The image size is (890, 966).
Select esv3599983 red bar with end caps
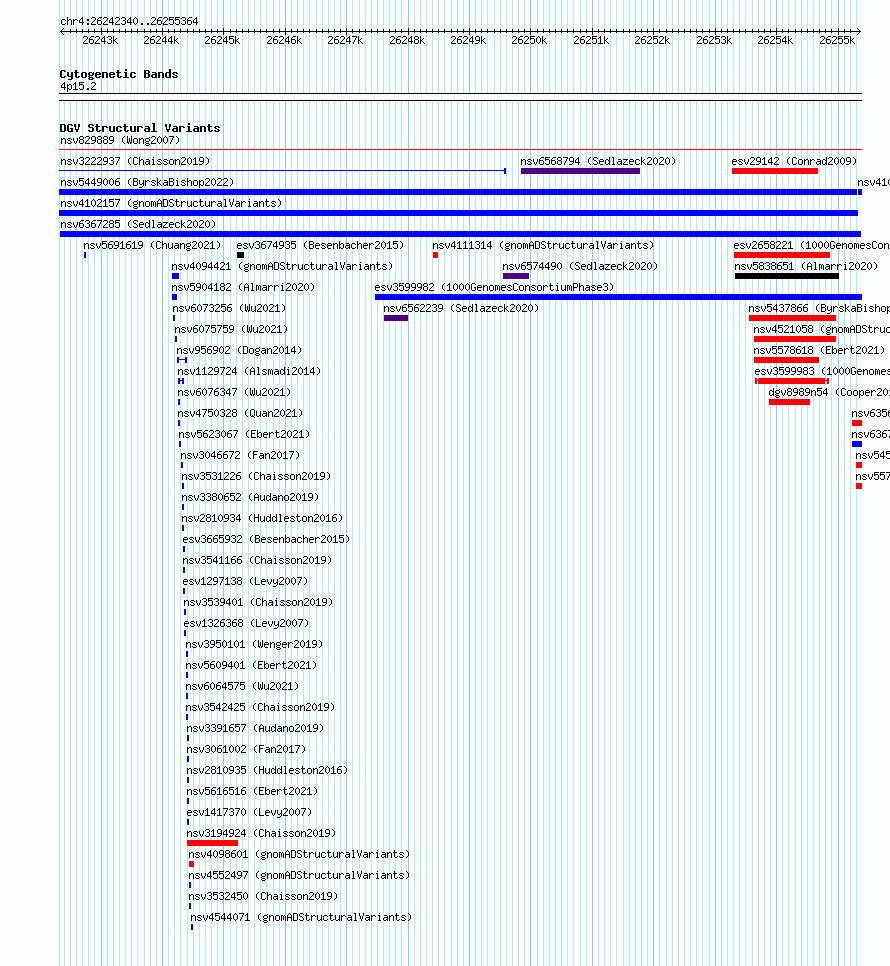tap(792, 381)
